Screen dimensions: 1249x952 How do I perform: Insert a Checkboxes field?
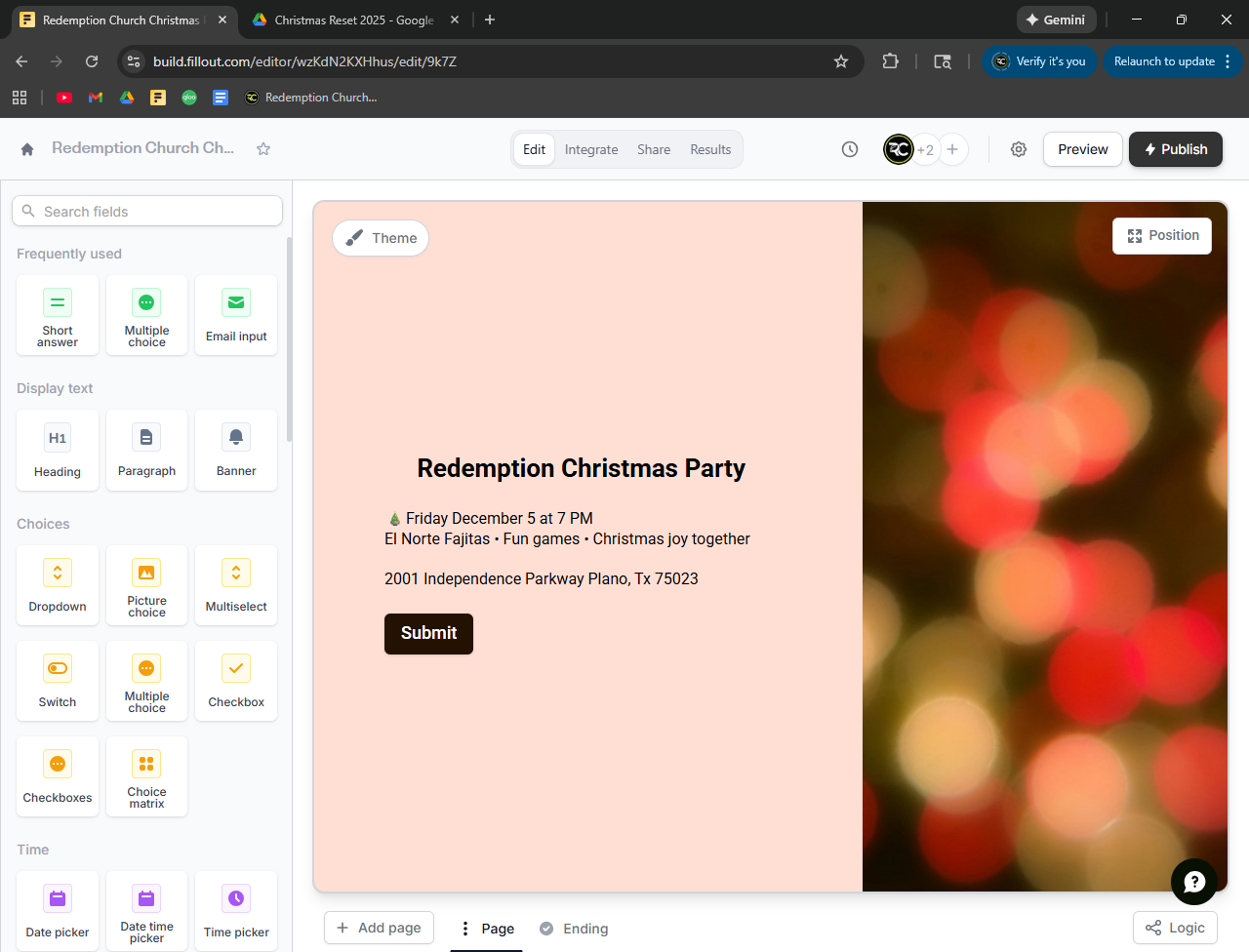tap(58, 775)
